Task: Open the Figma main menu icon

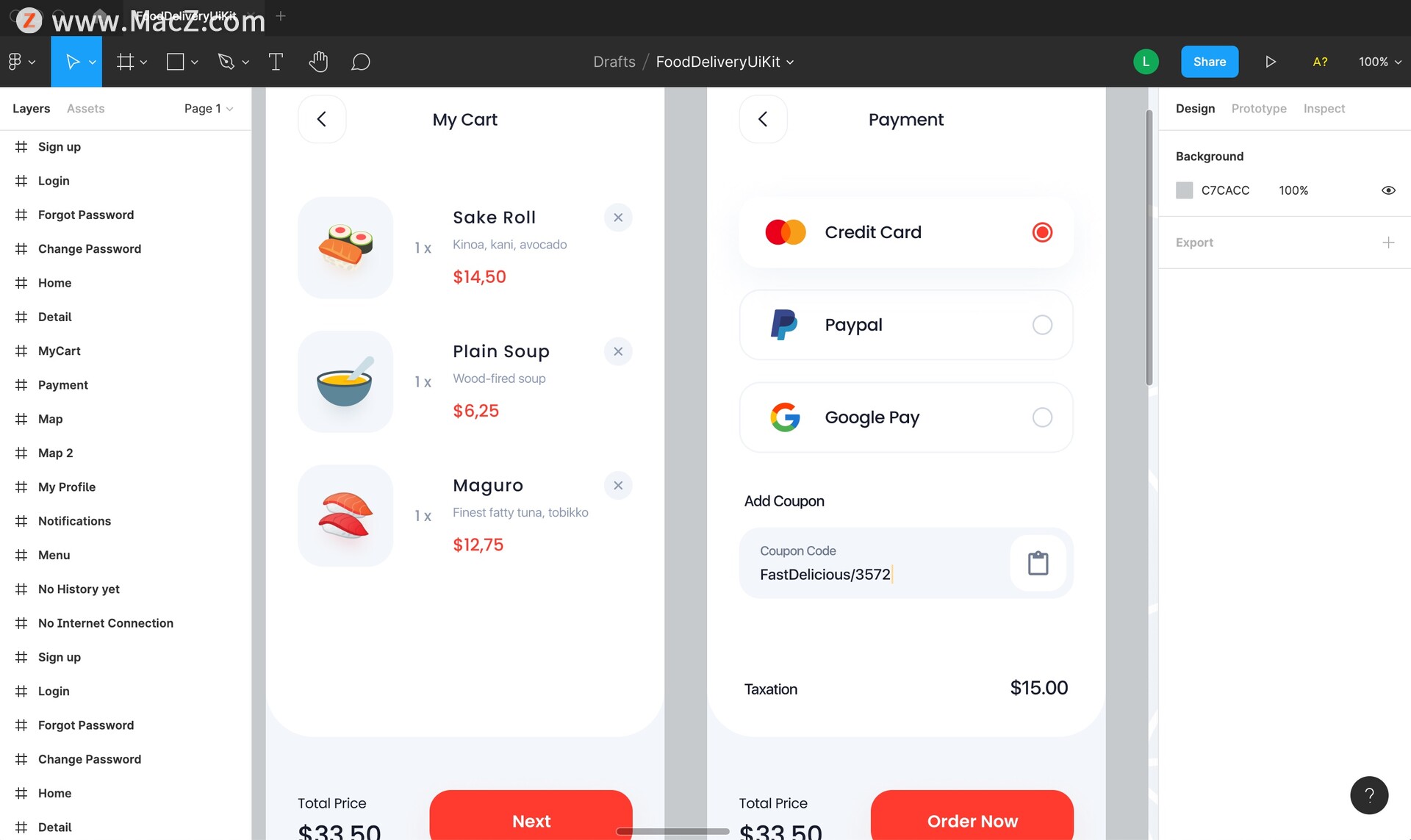Action: (x=15, y=62)
